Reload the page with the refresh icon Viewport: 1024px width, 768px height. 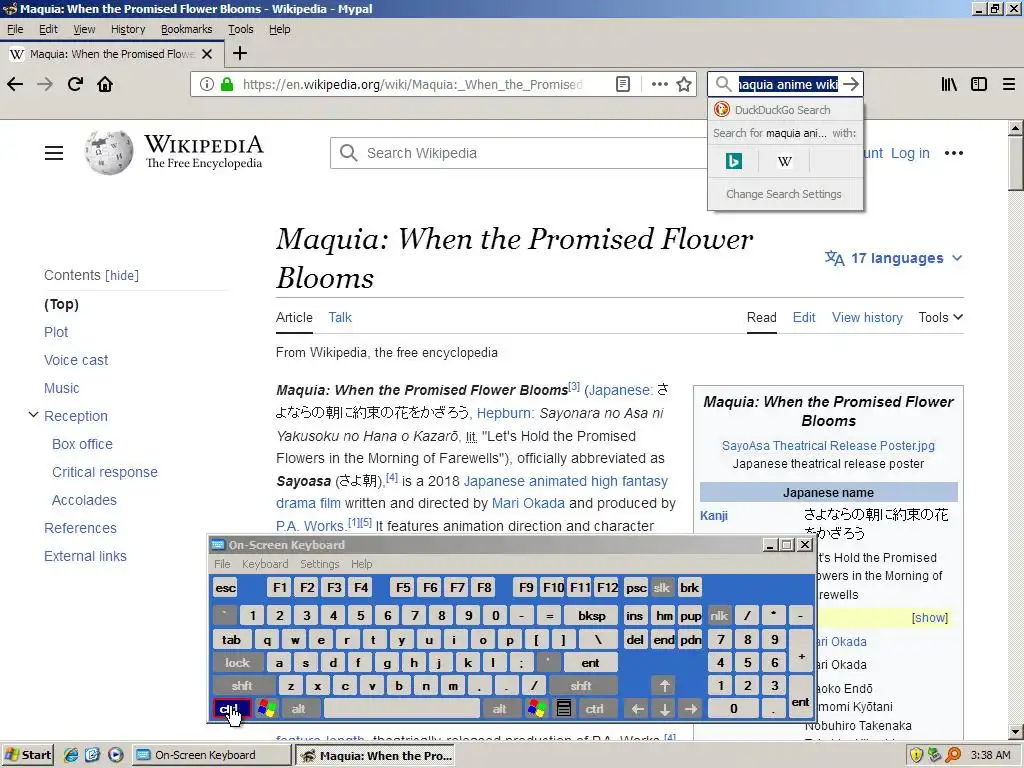(75, 84)
